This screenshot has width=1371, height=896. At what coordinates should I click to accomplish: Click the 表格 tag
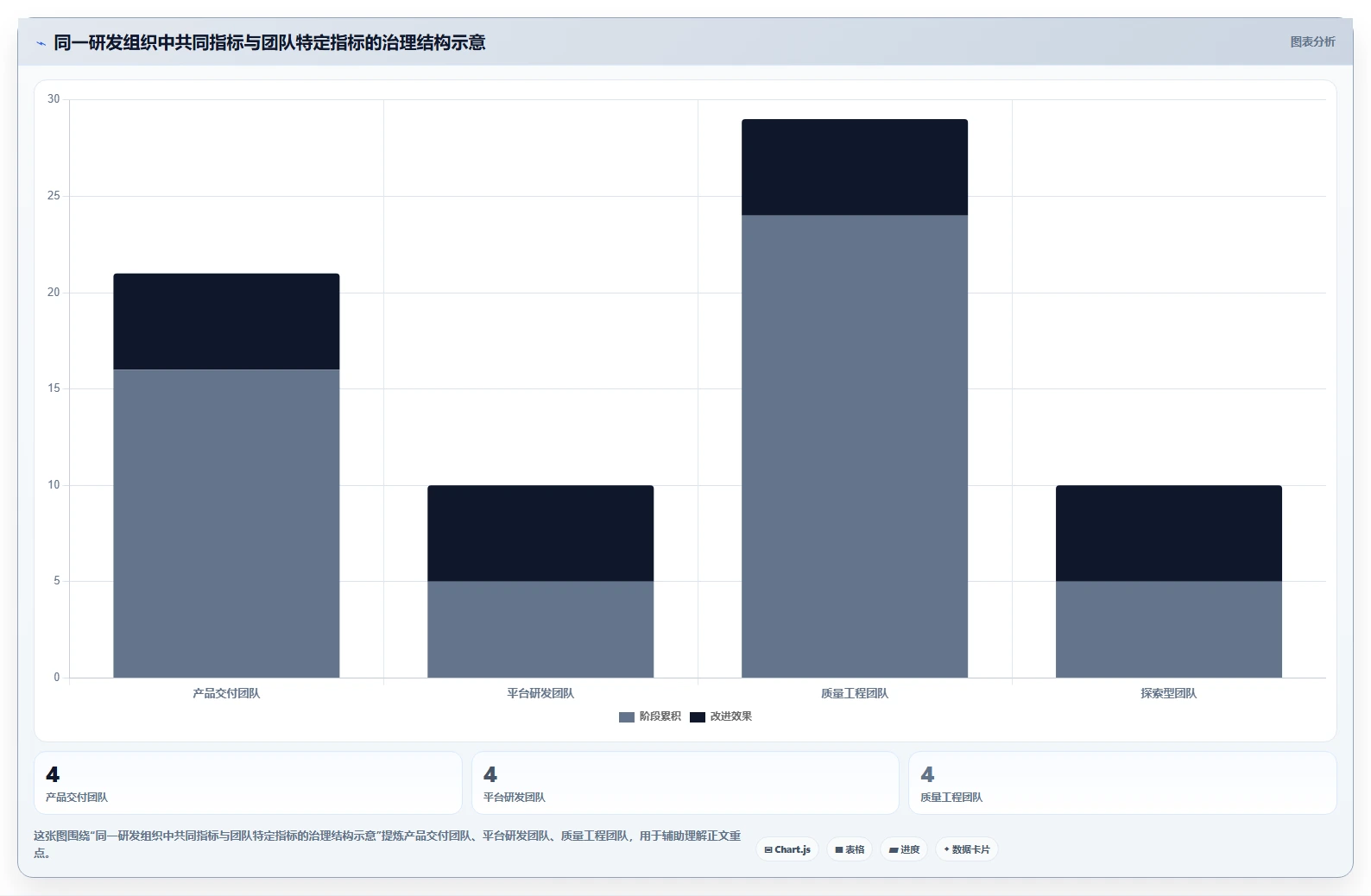850,849
